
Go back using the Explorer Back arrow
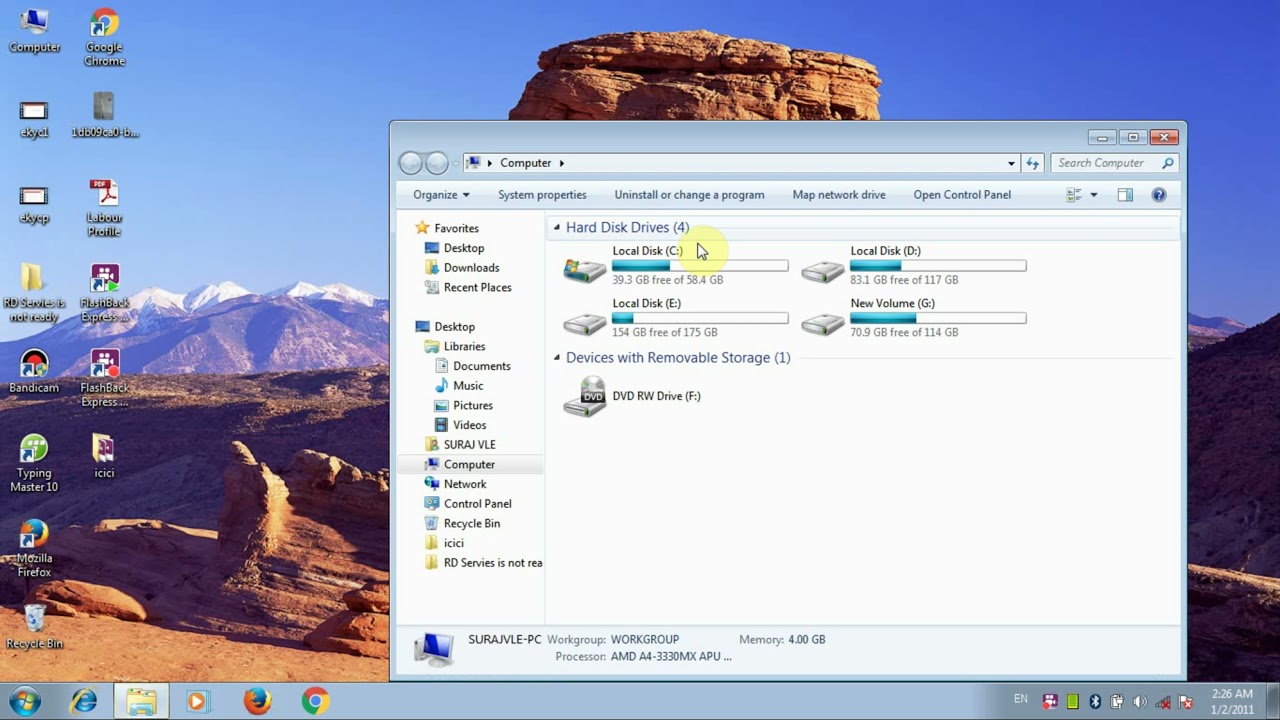click(x=410, y=163)
